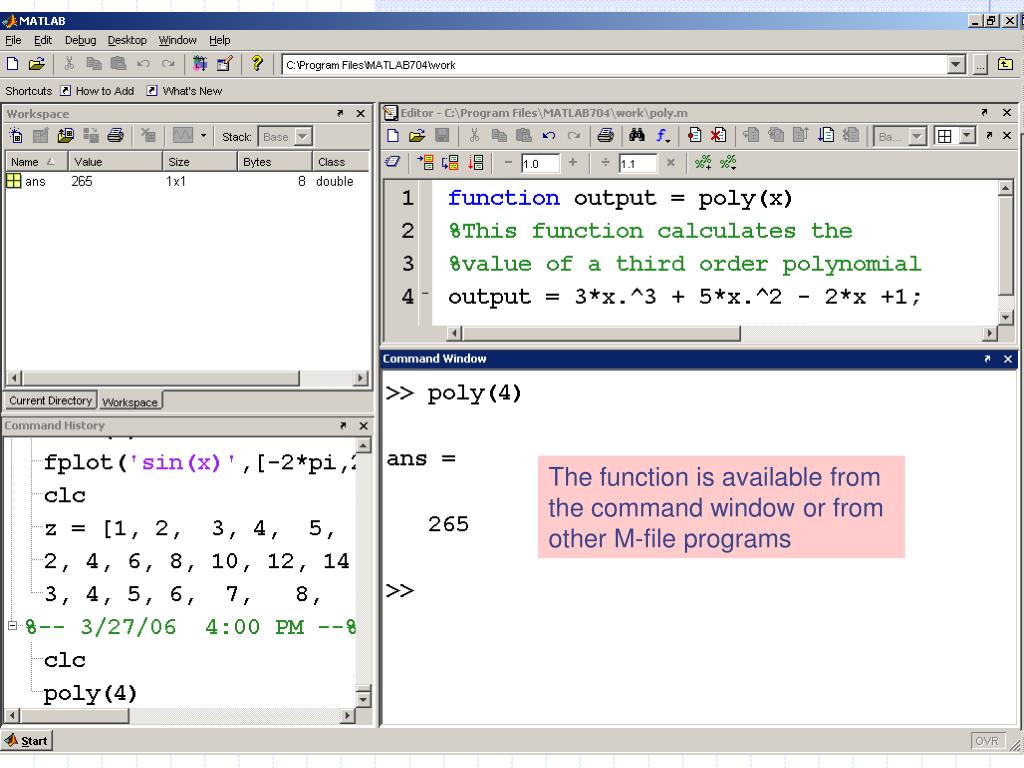Open the Editor tile layout dropdown
Image resolution: width=1024 pixels, height=768 pixels.
967,136
